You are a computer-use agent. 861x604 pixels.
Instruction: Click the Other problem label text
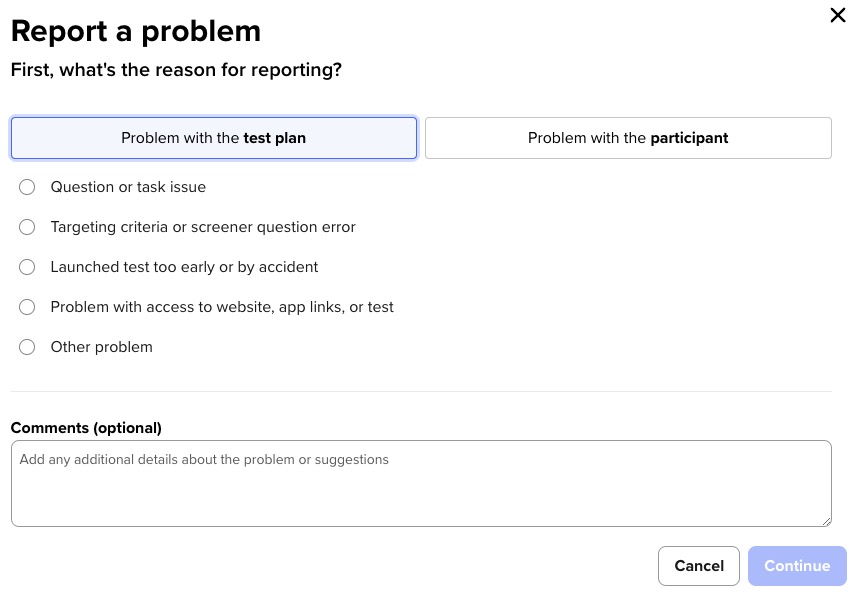(101, 347)
